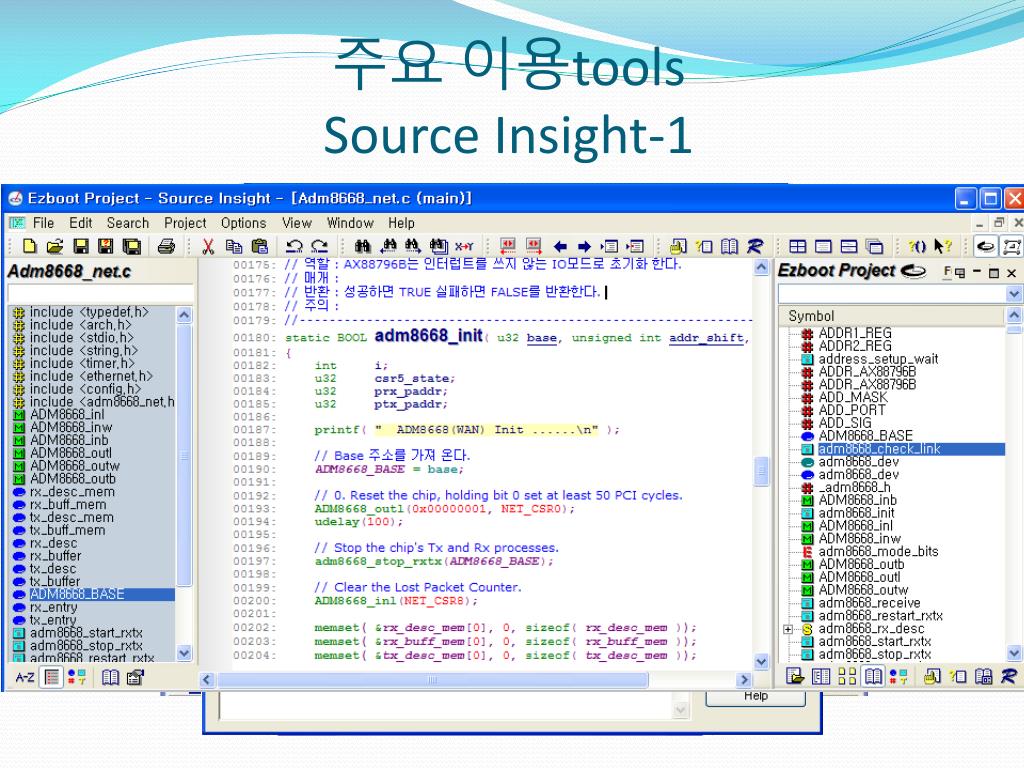Click the four-squares icon in project window toolbar
The width and height of the screenshot is (1024, 768).
pos(847,676)
